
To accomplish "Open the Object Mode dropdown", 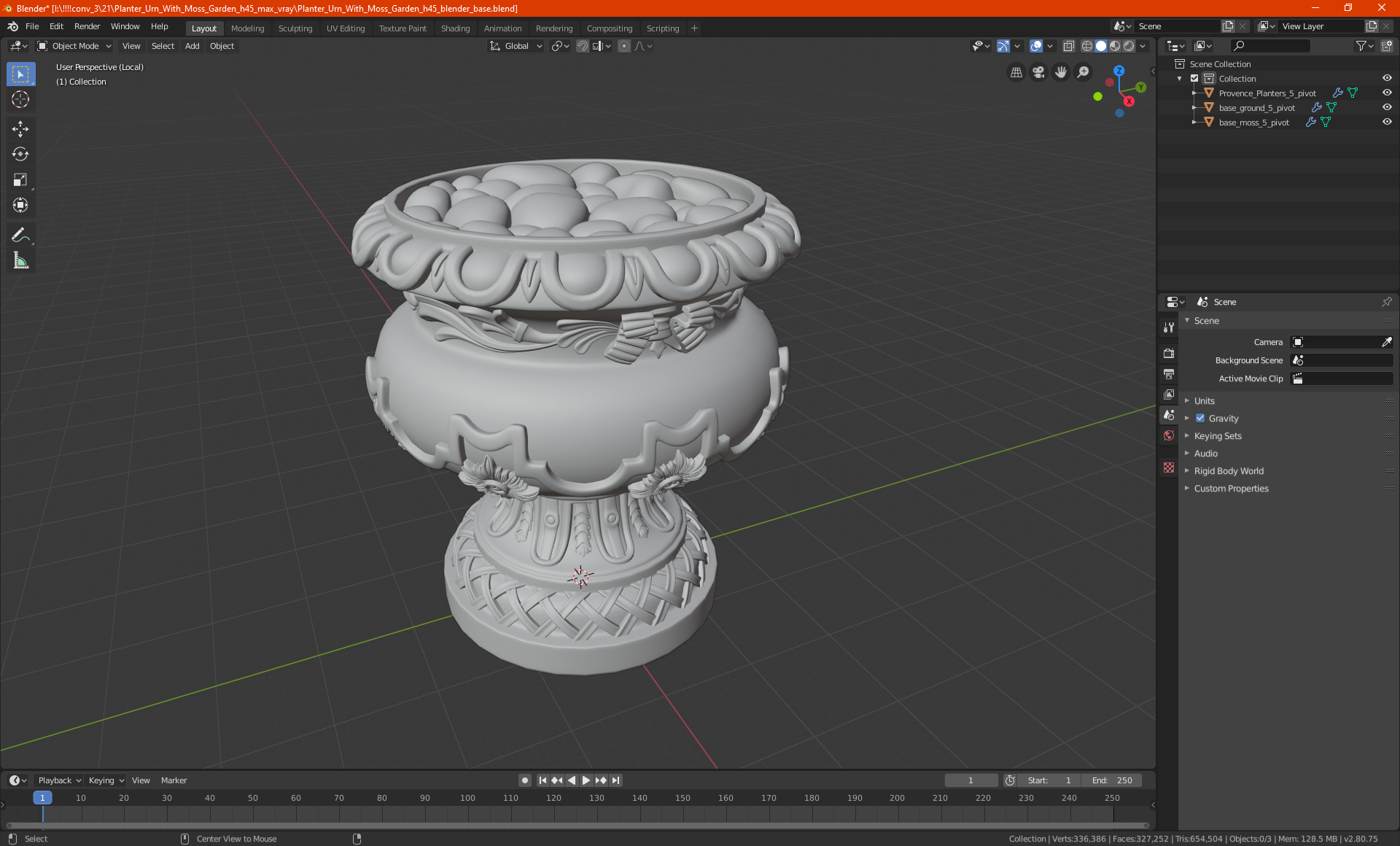I will (74, 46).
